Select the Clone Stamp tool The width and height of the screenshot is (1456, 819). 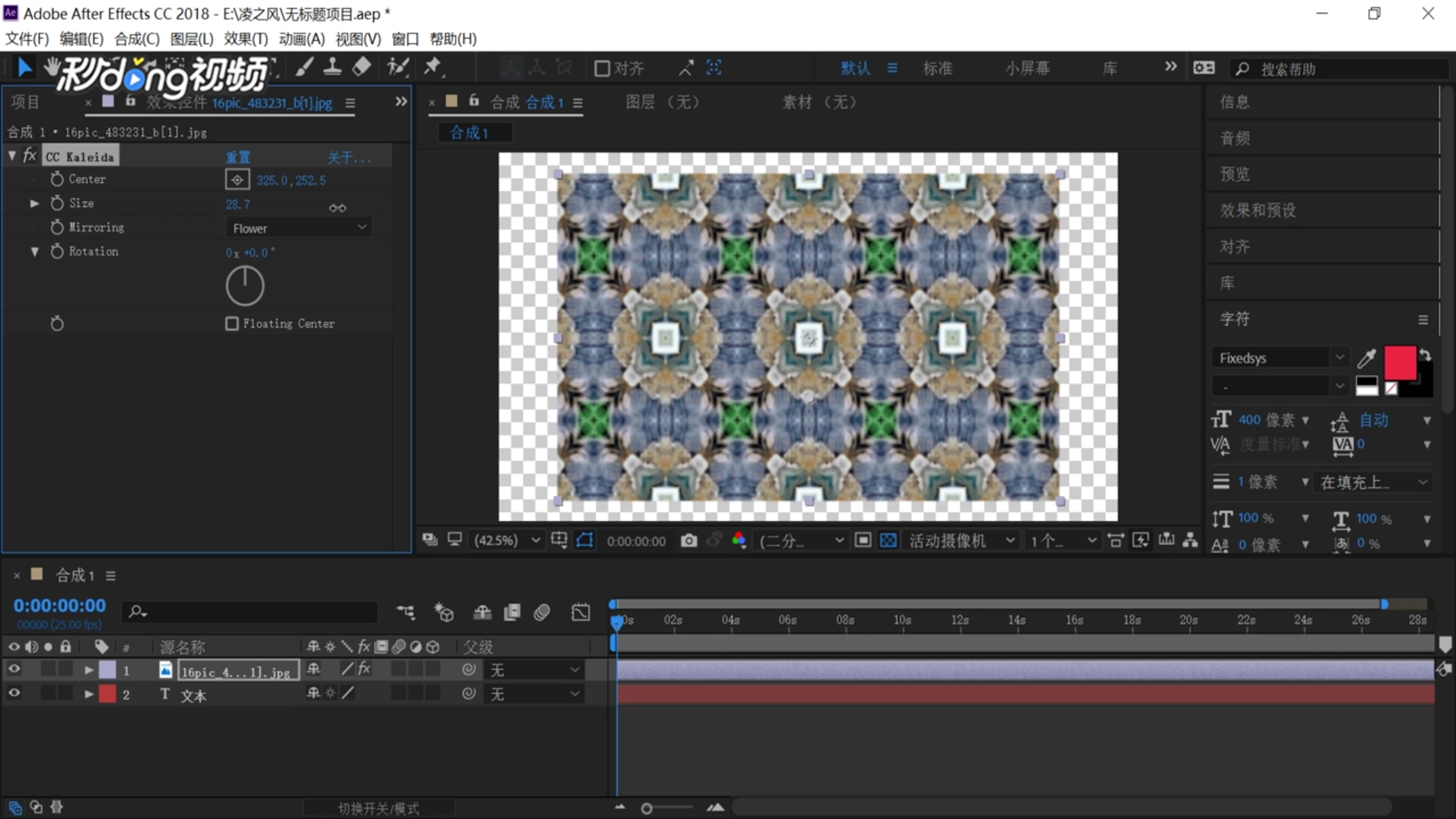(332, 67)
